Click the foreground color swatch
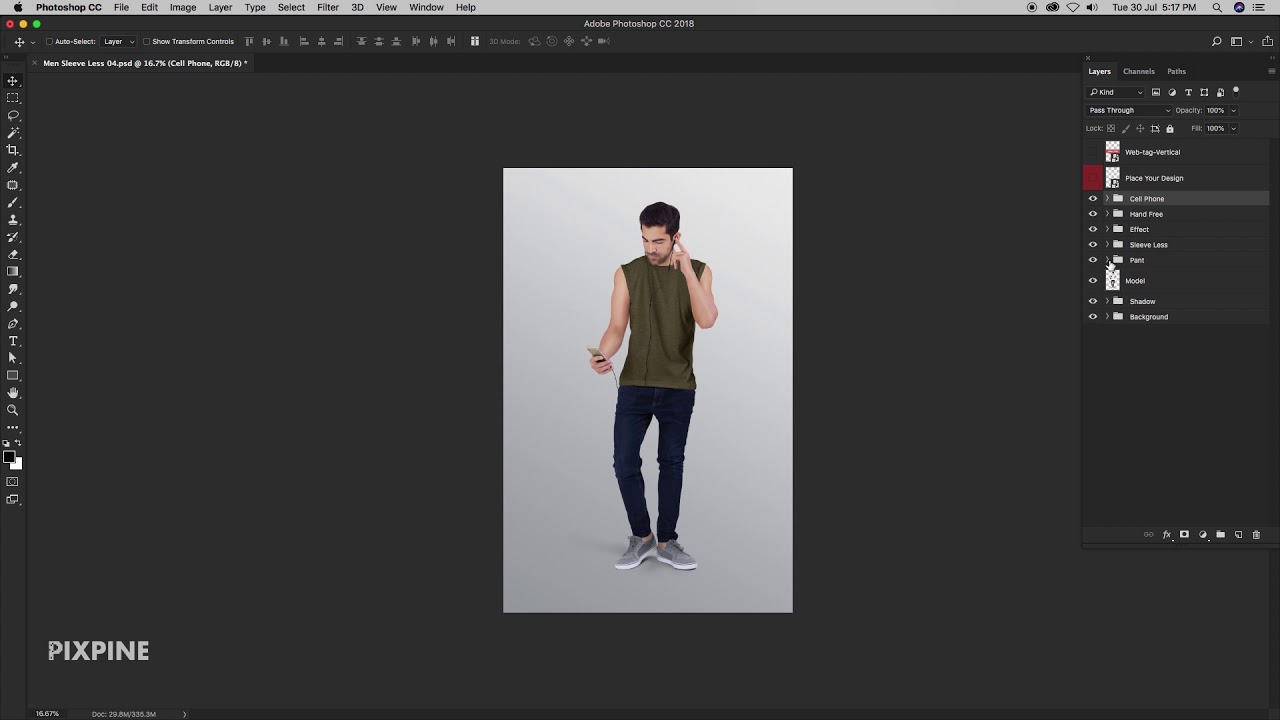Image resolution: width=1280 pixels, height=720 pixels. (9, 458)
